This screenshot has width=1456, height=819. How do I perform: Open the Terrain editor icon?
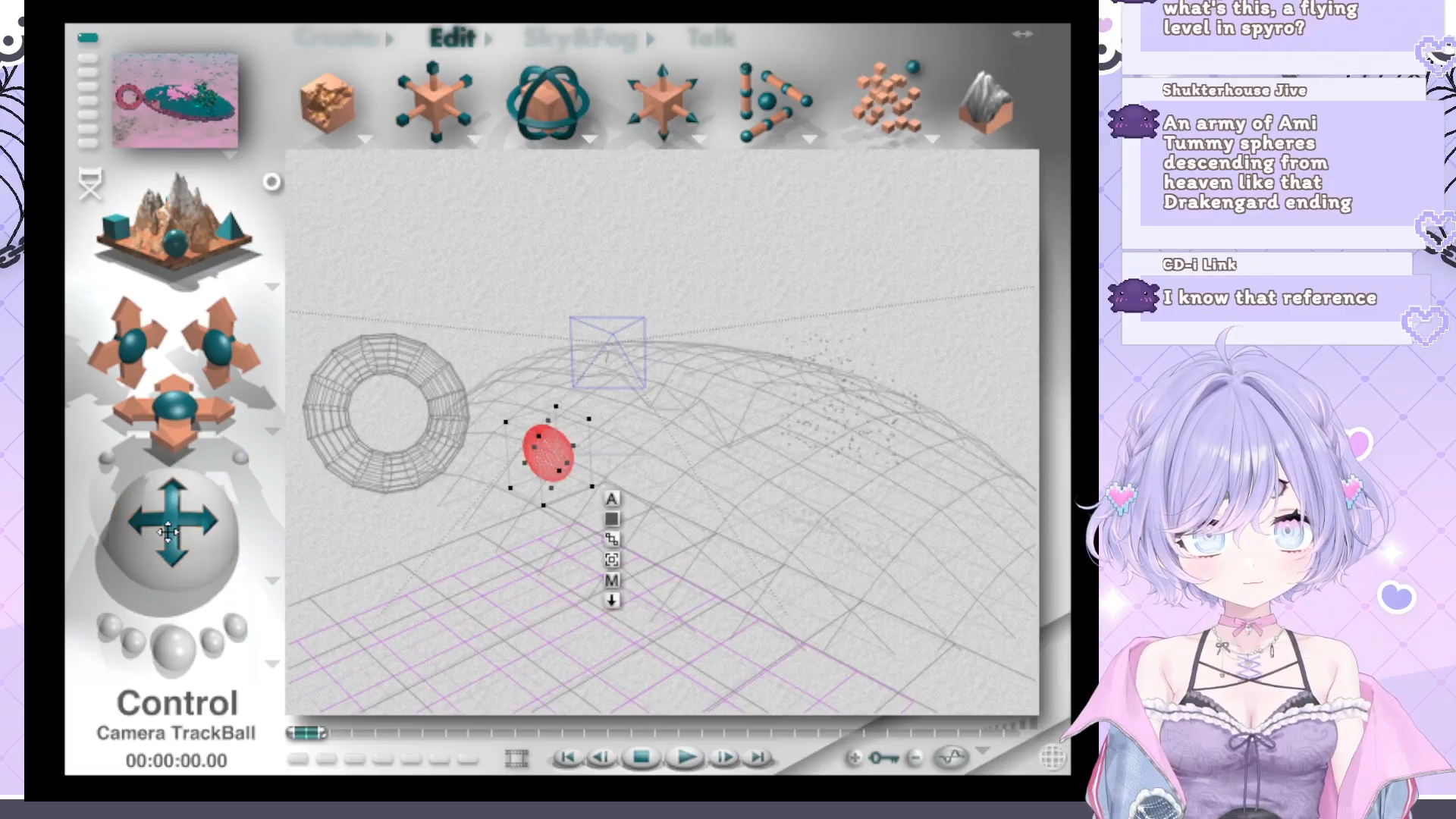pyautogui.click(x=985, y=103)
